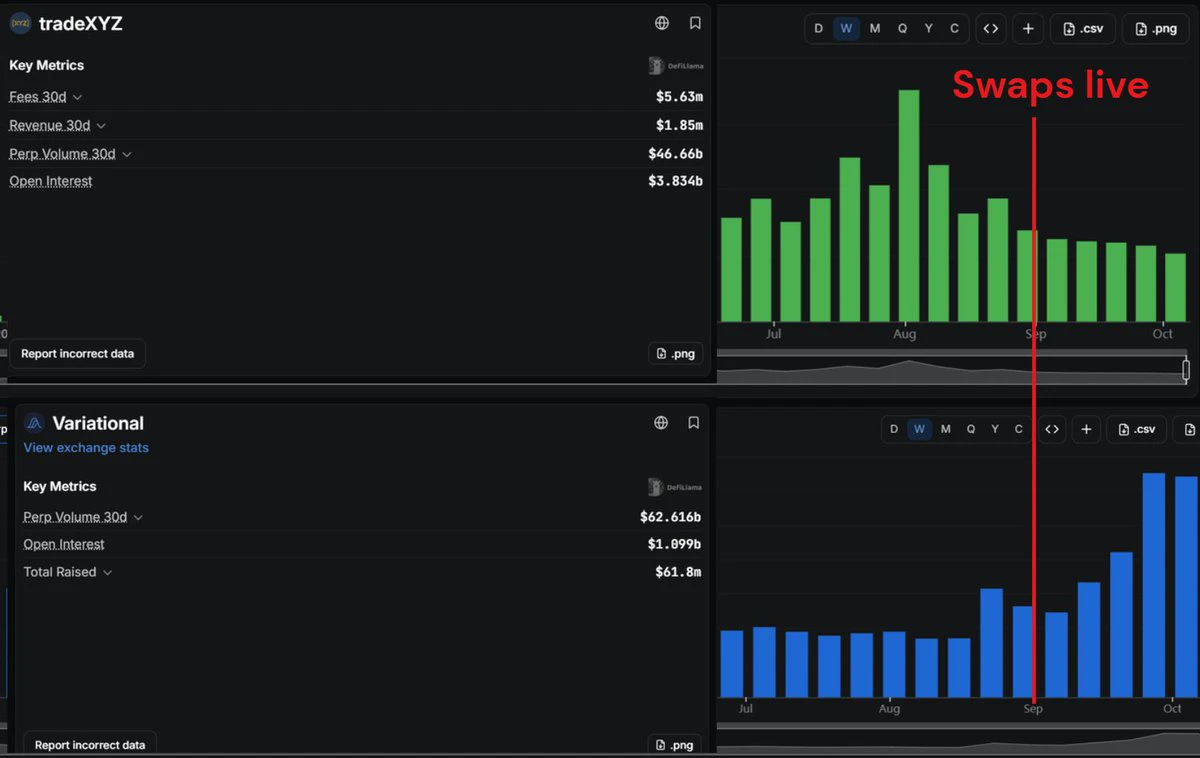1200x758 pixels.
Task: Open the website globe icon for Variational
Action: pos(661,423)
